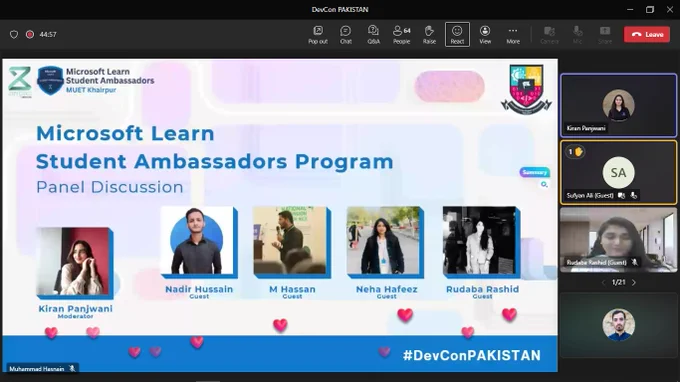
Task: Open the Pop out view
Action: 318,35
